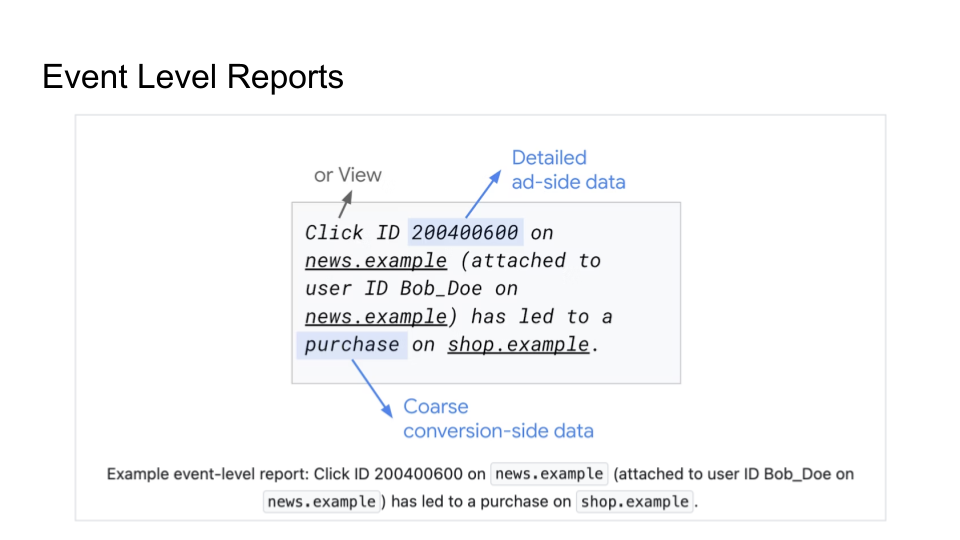
Task: Click the first news.example code chip in the caption
Action: coord(551,474)
